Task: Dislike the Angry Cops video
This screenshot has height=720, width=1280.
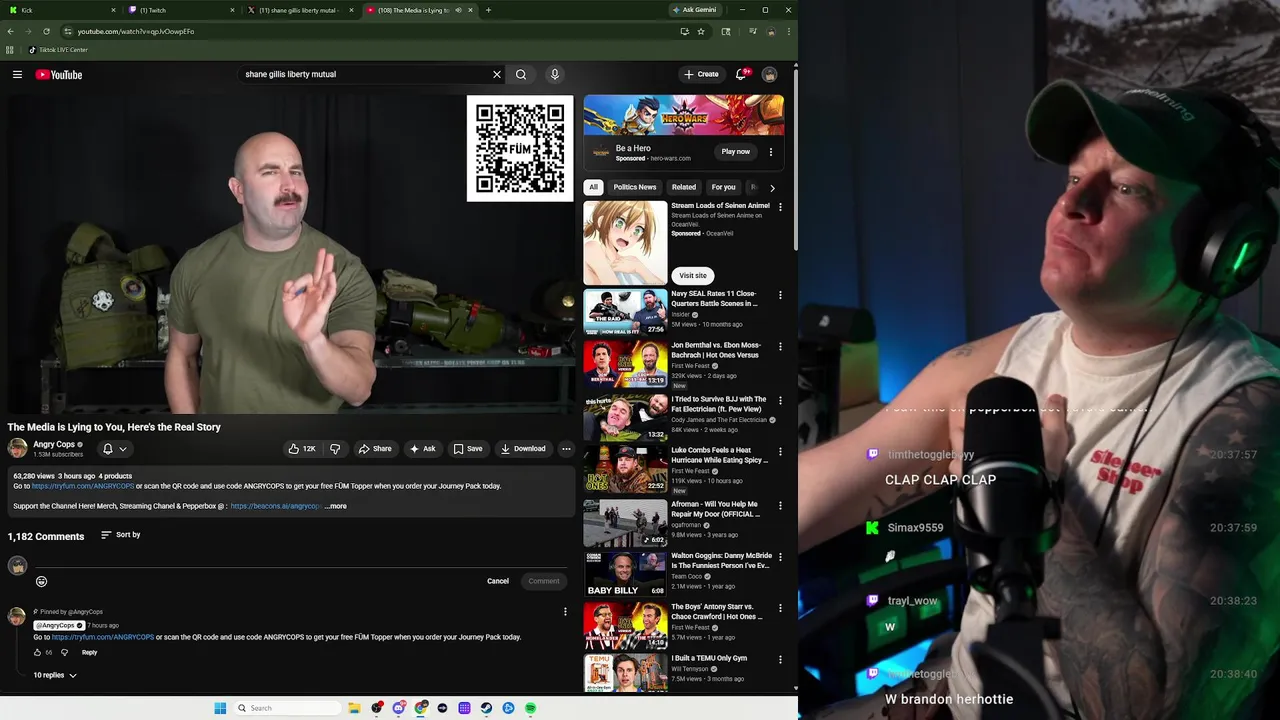Action: 335,449
